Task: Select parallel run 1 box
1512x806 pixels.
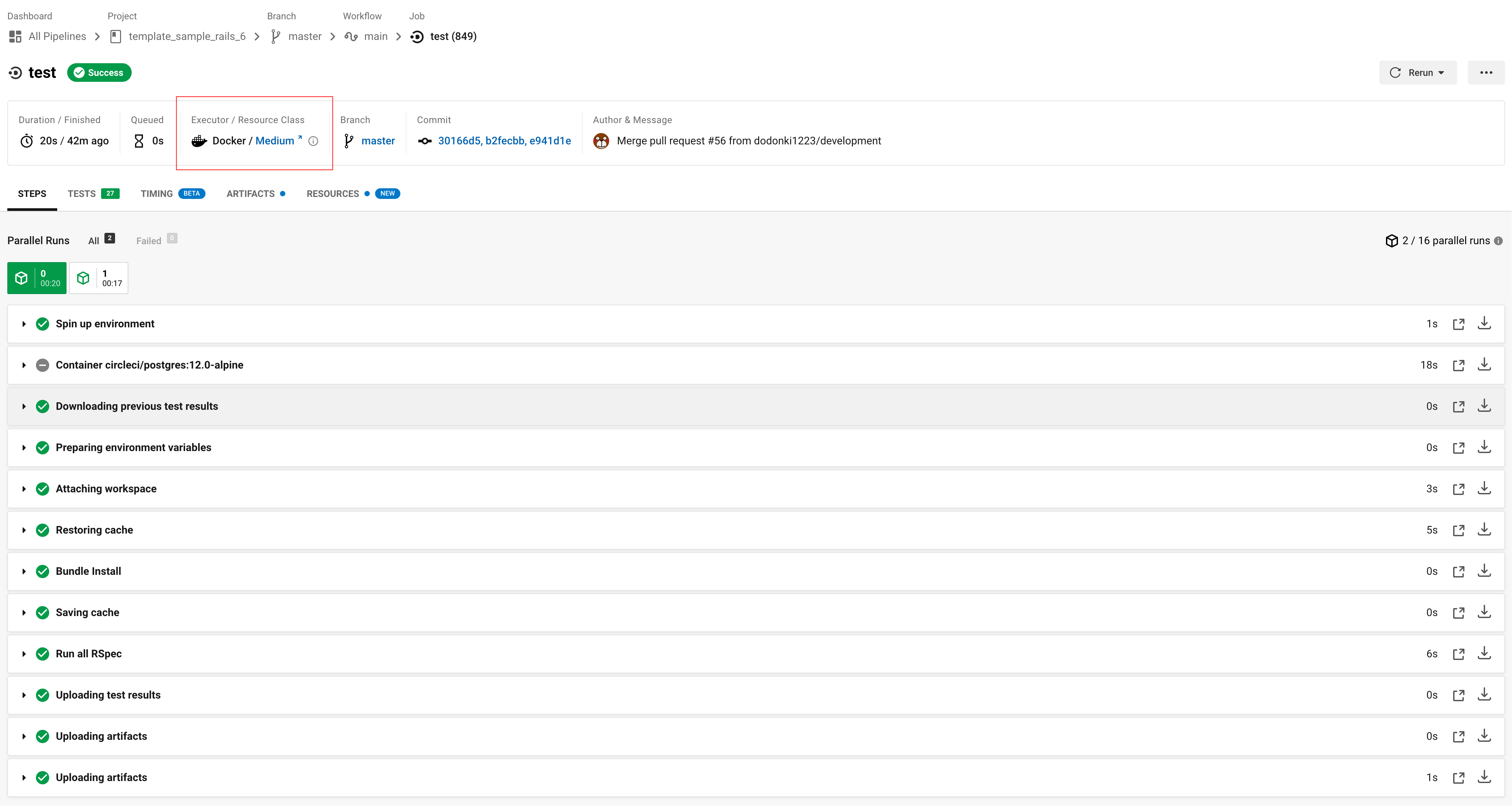Action: (99, 278)
